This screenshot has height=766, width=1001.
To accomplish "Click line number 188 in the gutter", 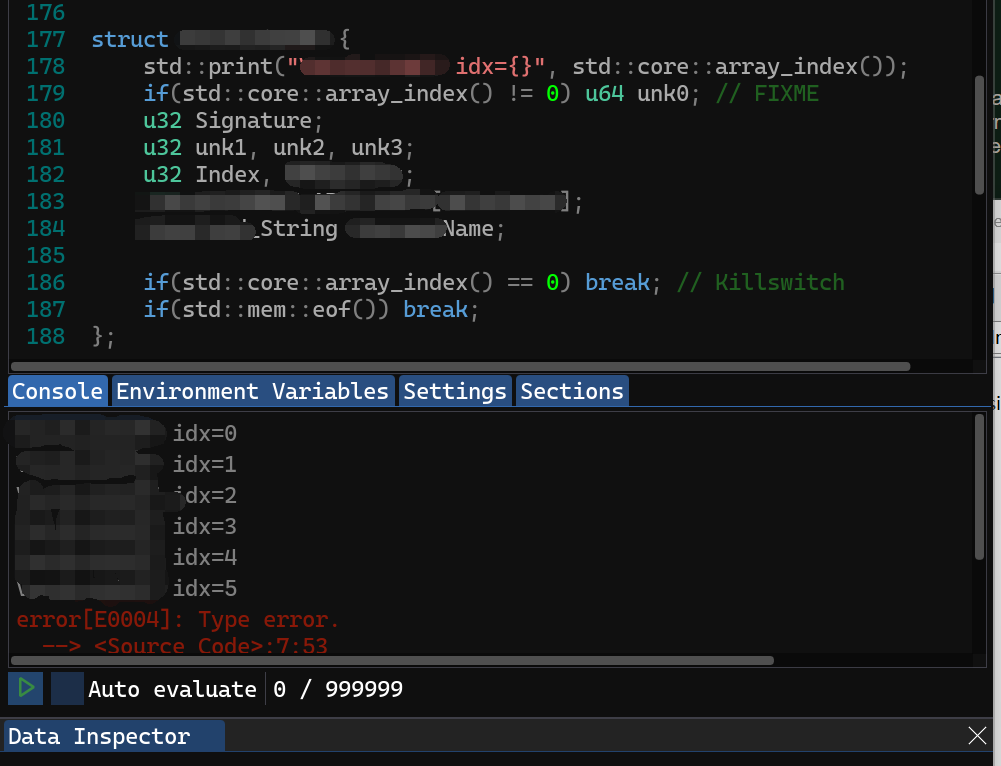I will 45,336.
